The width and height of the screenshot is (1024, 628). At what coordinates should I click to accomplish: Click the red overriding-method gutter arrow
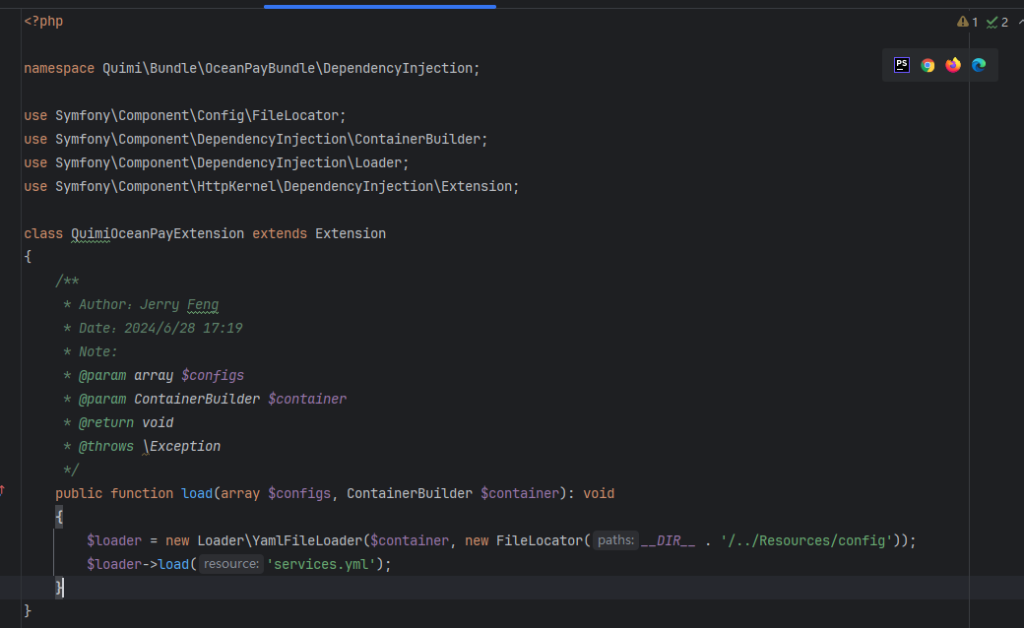(3, 490)
